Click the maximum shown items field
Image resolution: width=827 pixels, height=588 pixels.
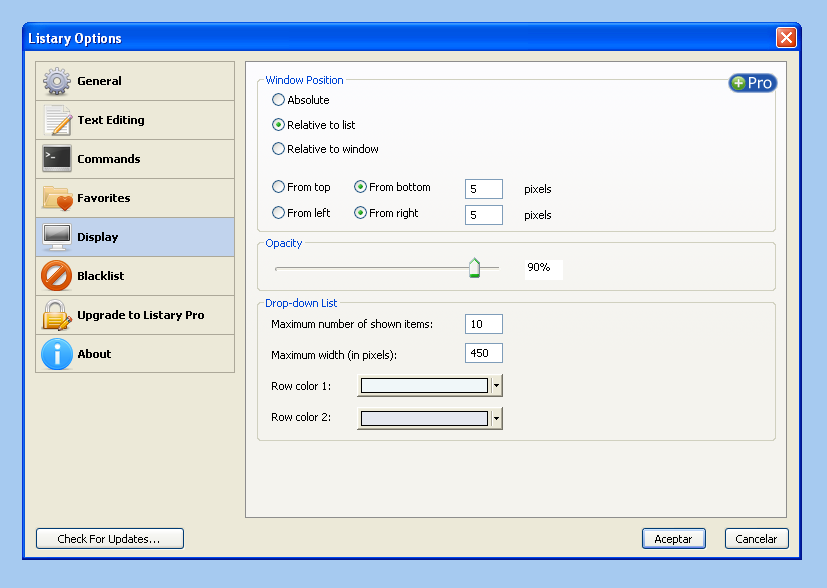(x=484, y=324)
